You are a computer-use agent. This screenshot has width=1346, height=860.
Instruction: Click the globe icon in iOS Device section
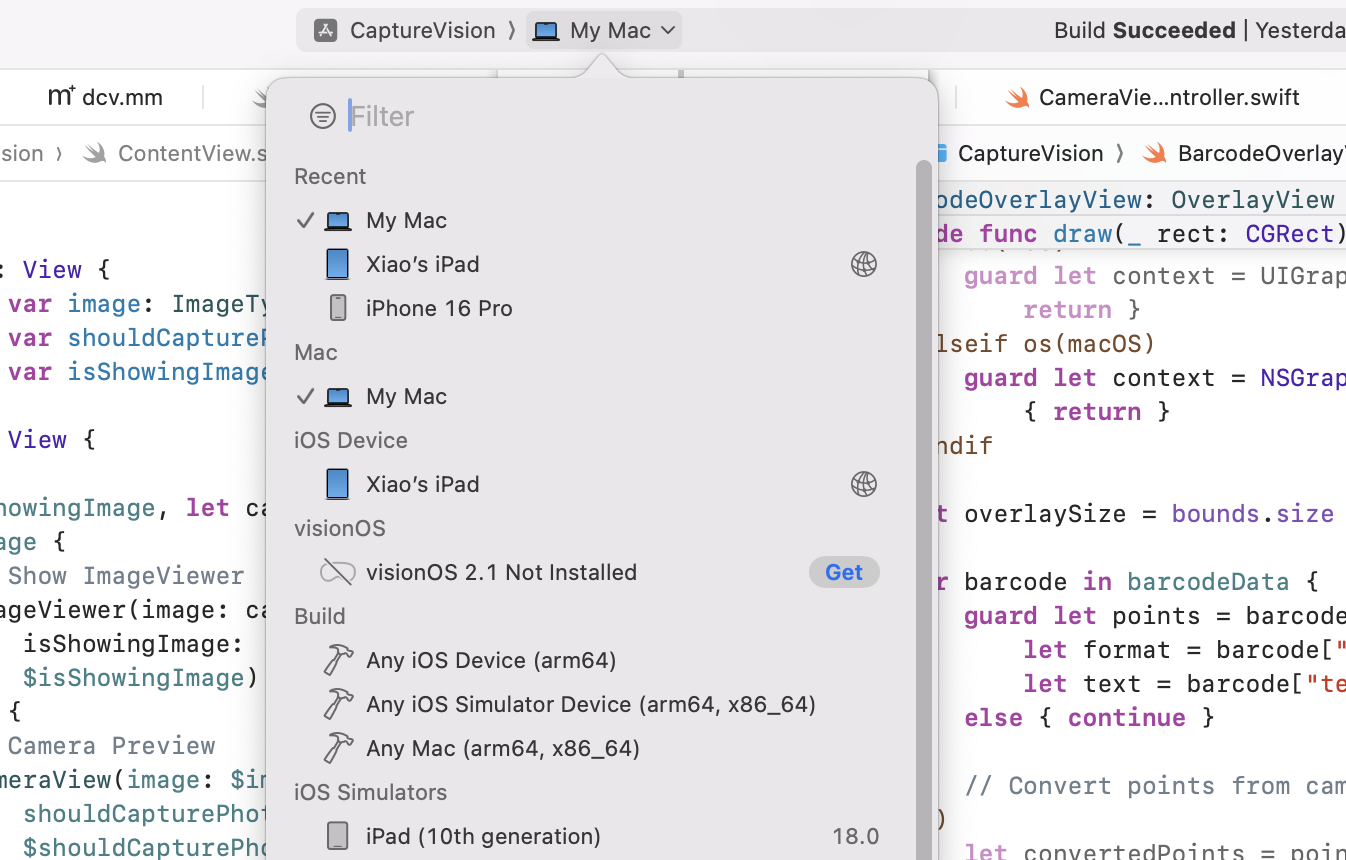click(x=863, y=484)
